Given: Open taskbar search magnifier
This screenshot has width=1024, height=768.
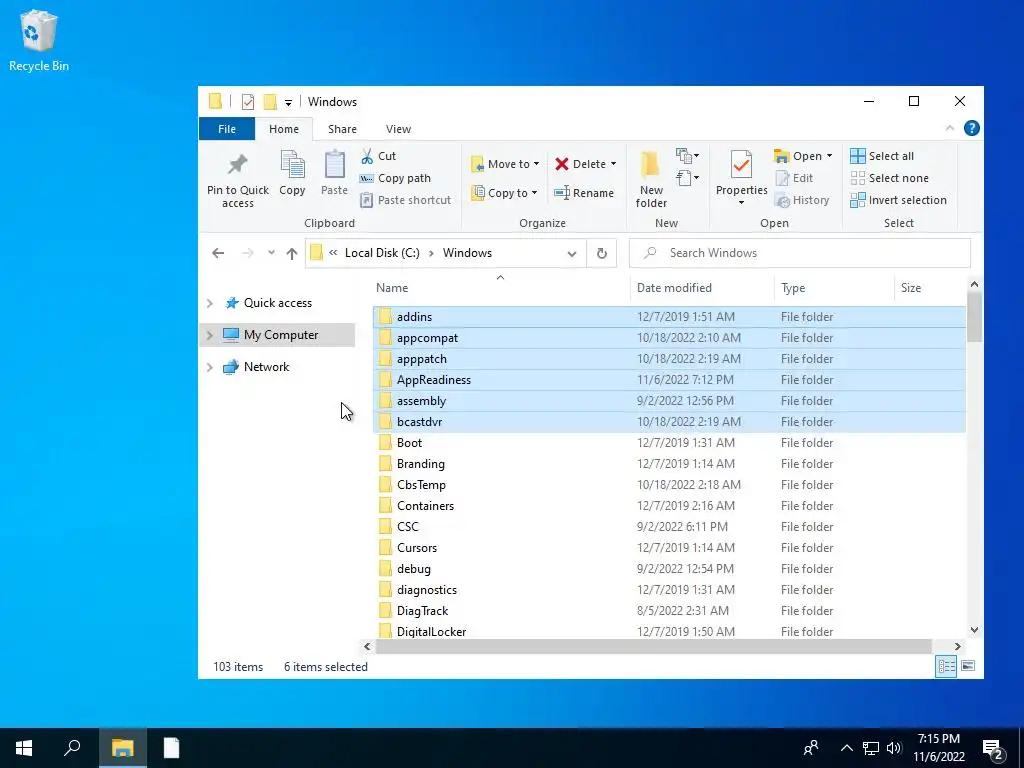Looking at the screenshot, I should 72,748.
